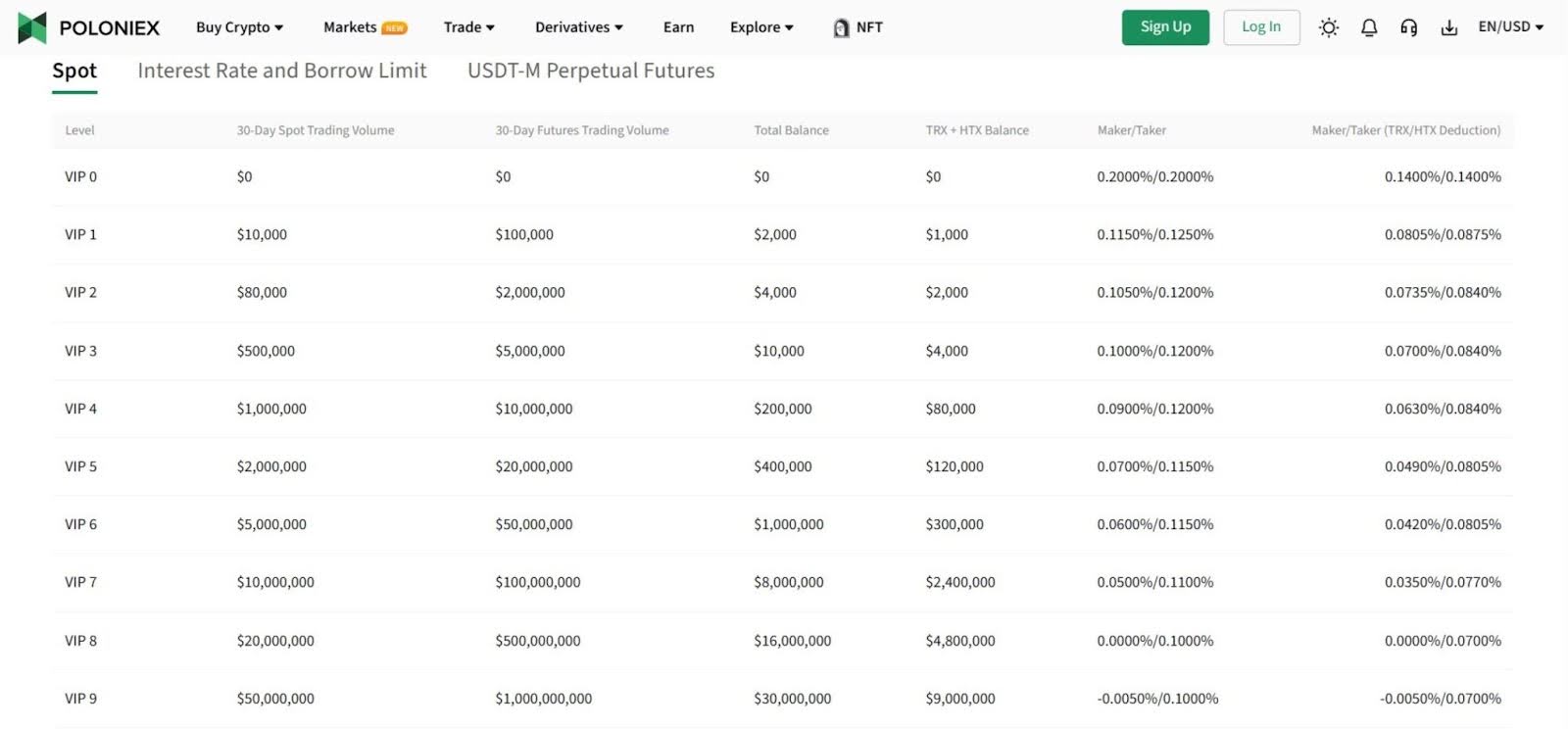
Task: Click the VIP 5 level cell
Action: 80,466
